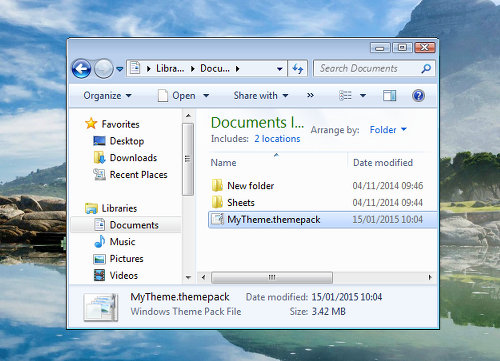Open the Arrange by Folder dropdown
This screenshot has width=500, height=361.
(x=388, y=130)
